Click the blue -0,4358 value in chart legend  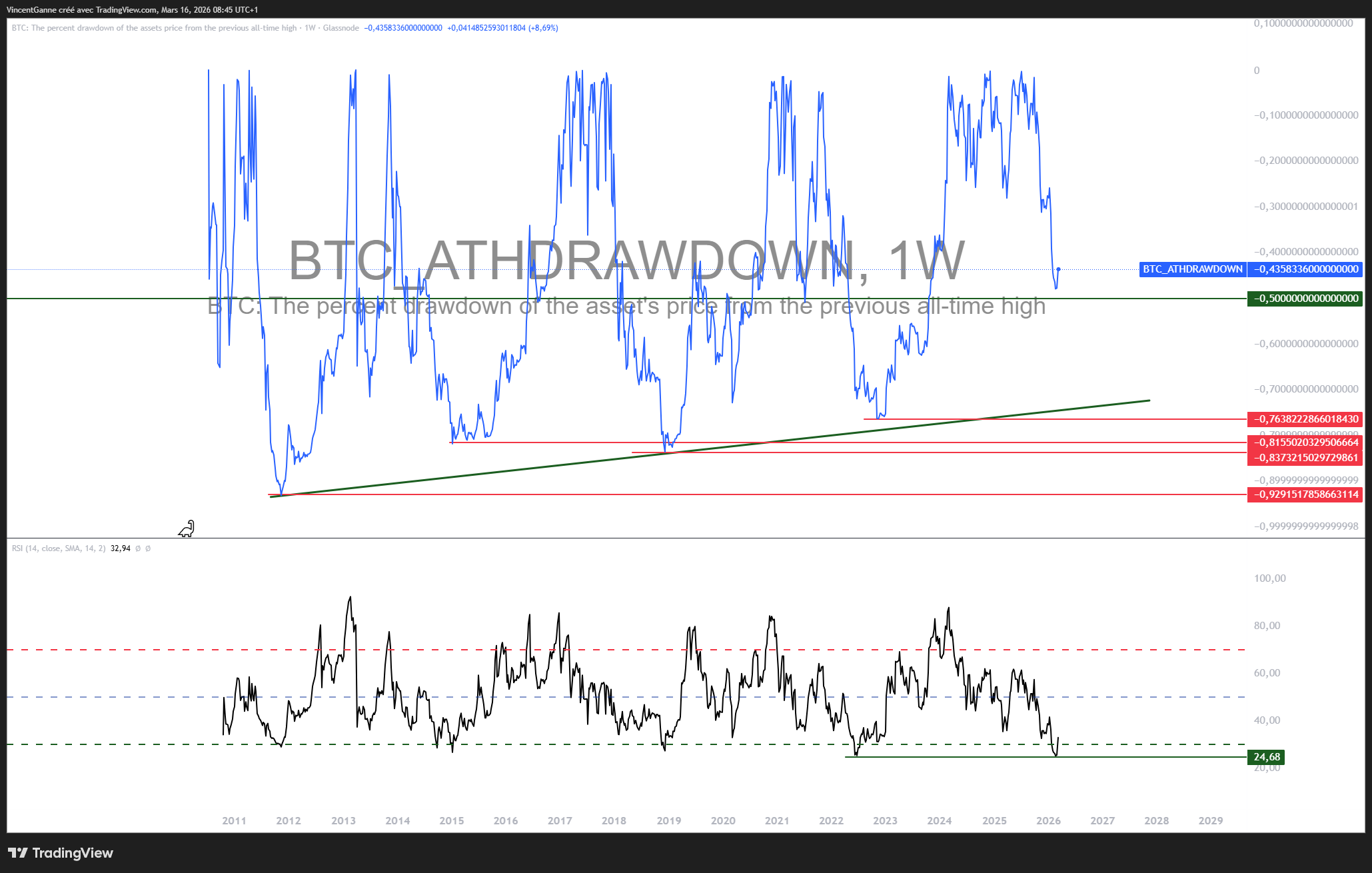[x=403, y=28]
